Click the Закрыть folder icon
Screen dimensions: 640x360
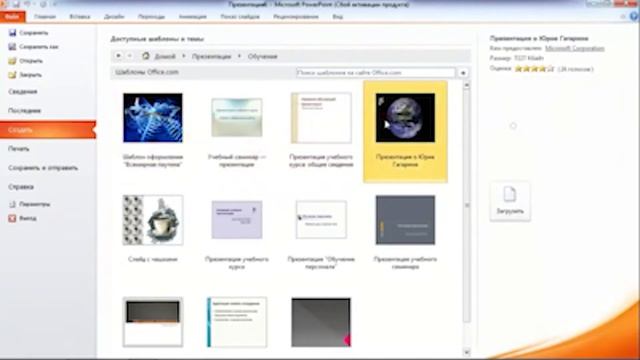[x=12, y=75]
